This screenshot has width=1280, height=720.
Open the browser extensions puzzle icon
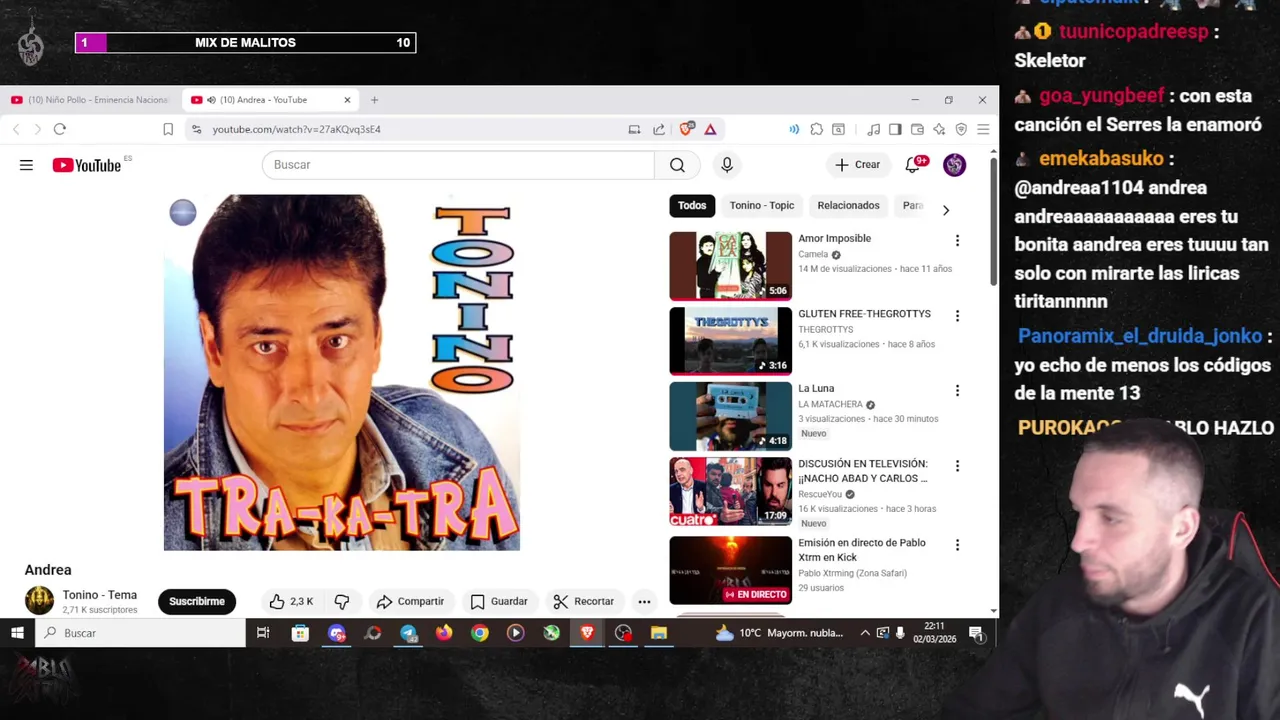pyautogui.click(x=817, y=129)
